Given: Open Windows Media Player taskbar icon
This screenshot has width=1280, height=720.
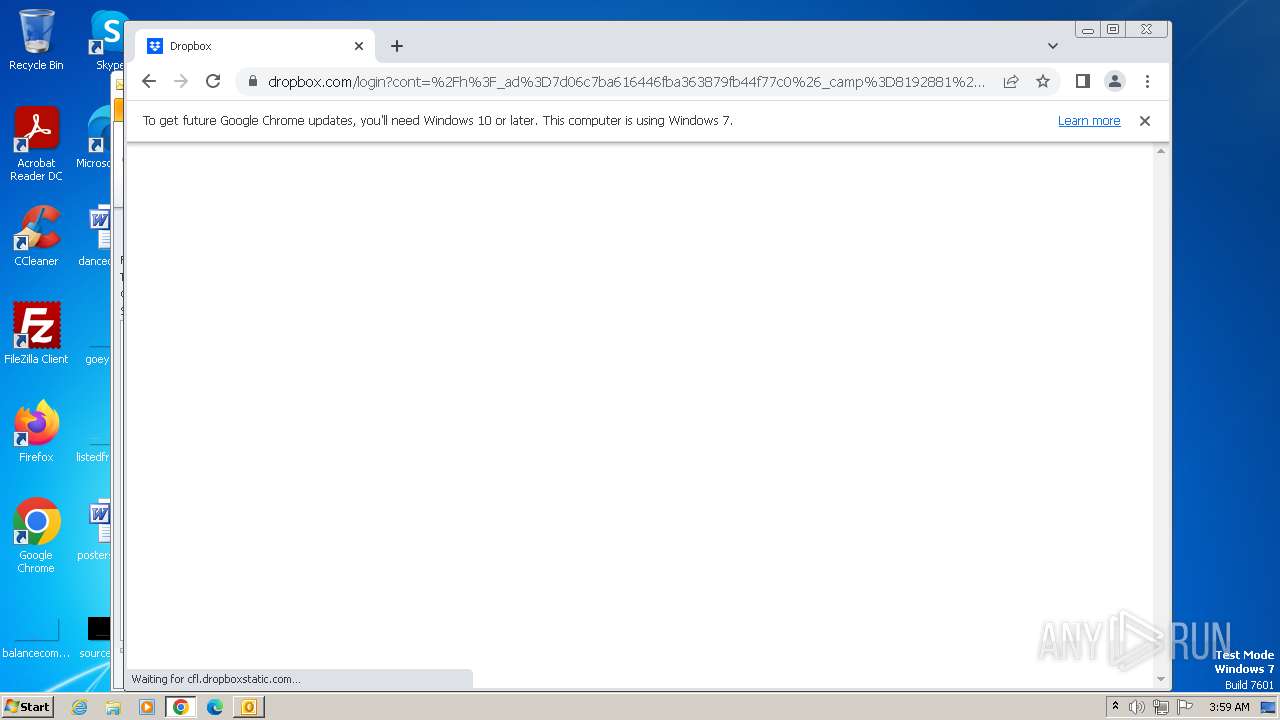Looking at the screenshot, I should pyautogui.click(x=147, y=707).
